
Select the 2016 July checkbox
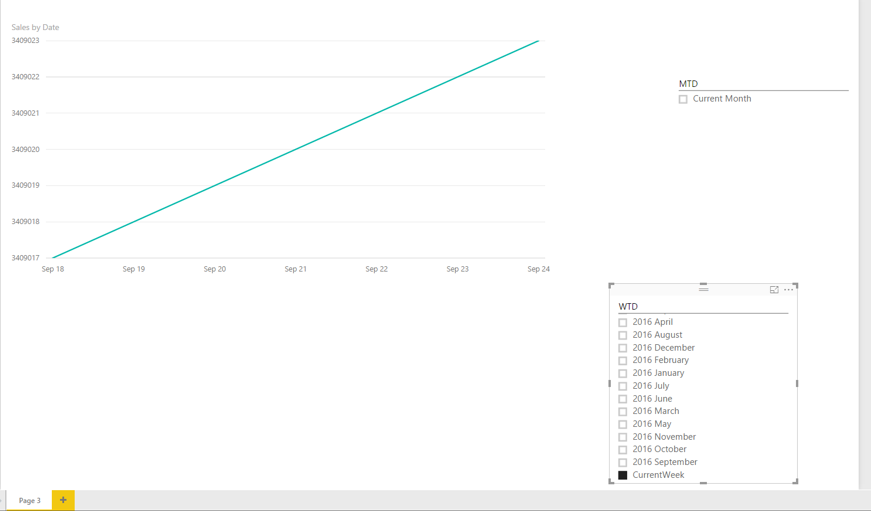coord(623,386)
